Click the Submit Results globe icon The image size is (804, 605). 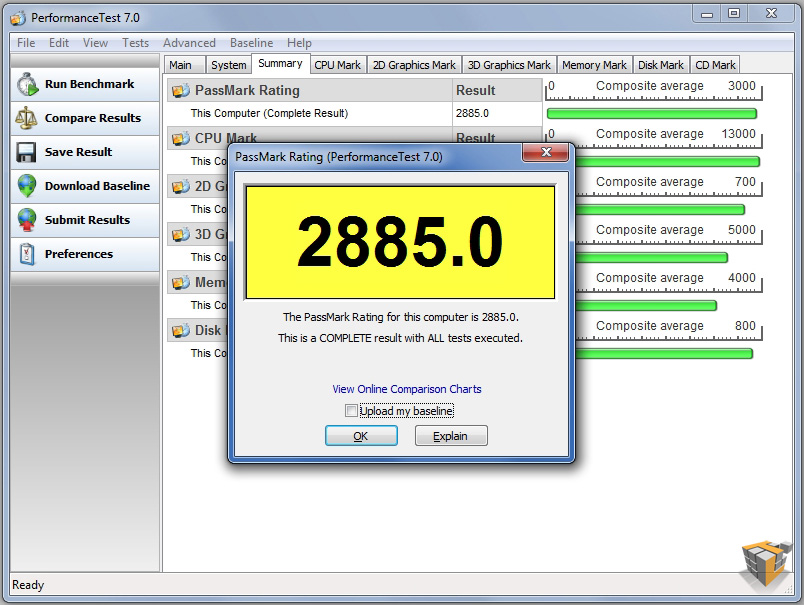pos(27,220)
